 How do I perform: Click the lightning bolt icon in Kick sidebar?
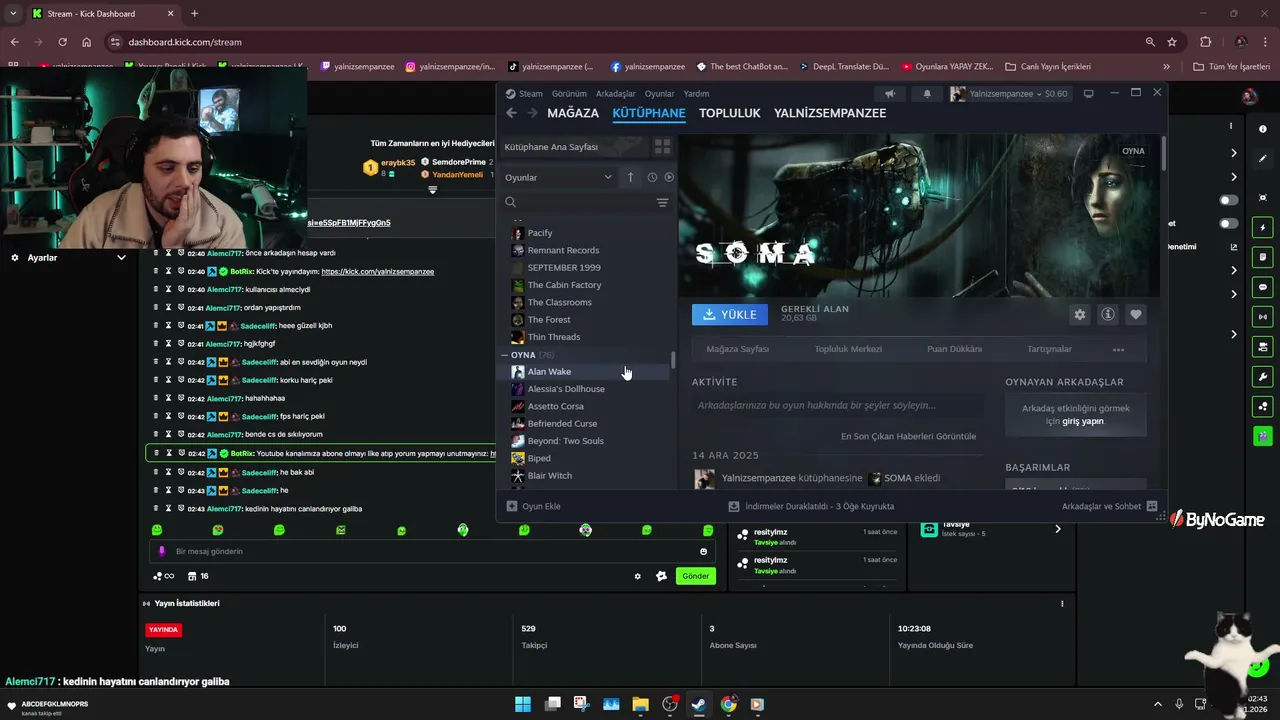[1263, 228]
